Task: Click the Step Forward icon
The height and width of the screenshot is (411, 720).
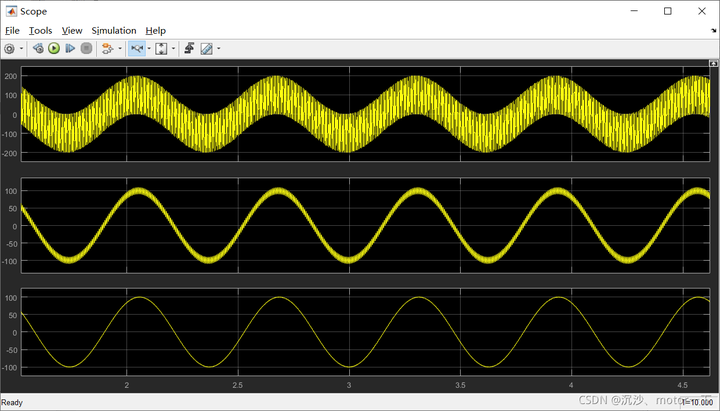Action: tap(70, 48)
